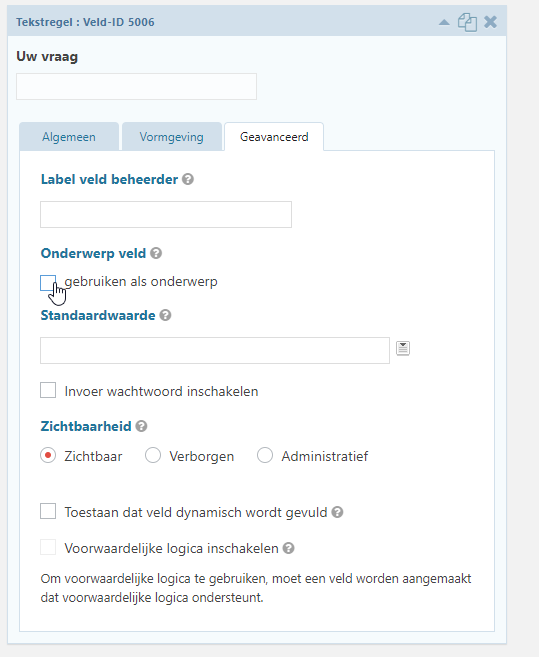Delete the field with the X icon
Viewport: 539px width, 657px height.
490,22
